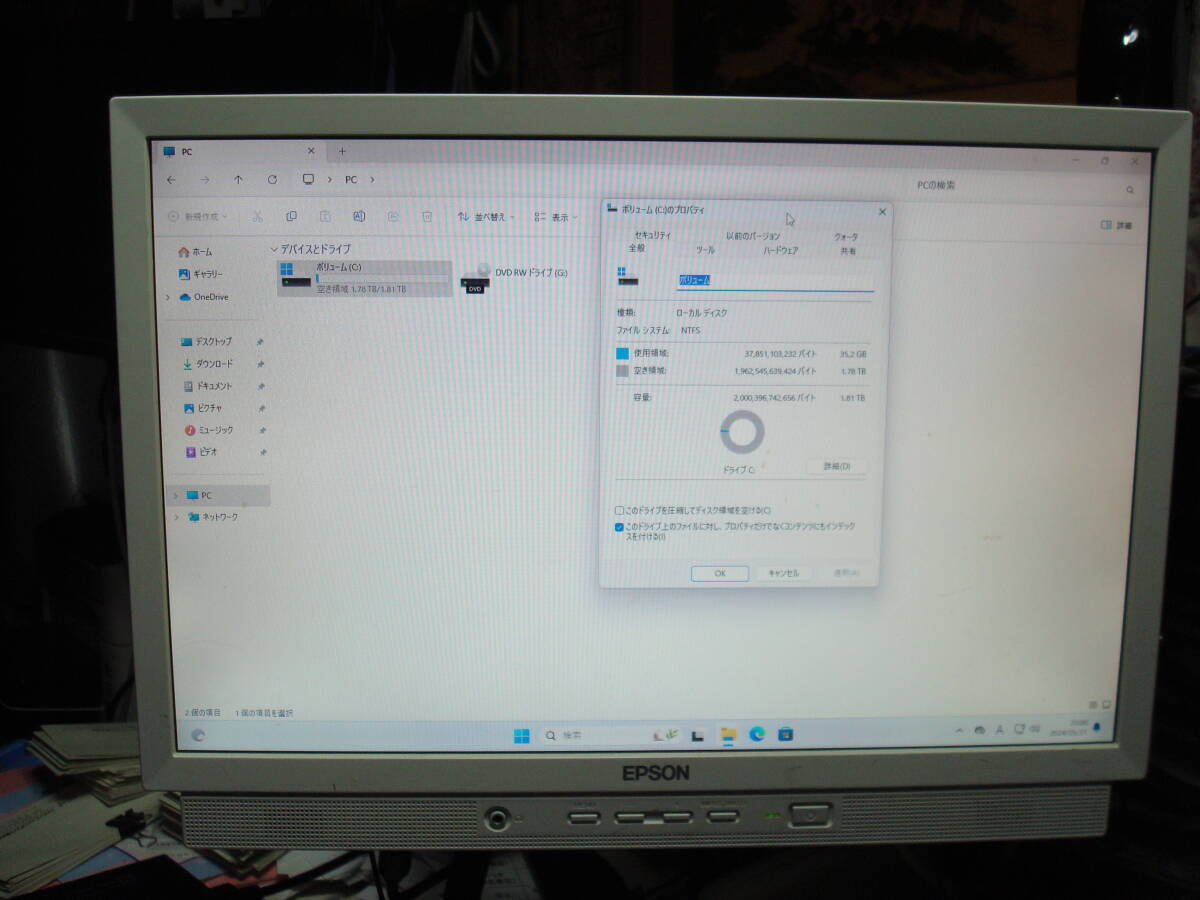Open a new Explorer tab with plus

[342, 151]
